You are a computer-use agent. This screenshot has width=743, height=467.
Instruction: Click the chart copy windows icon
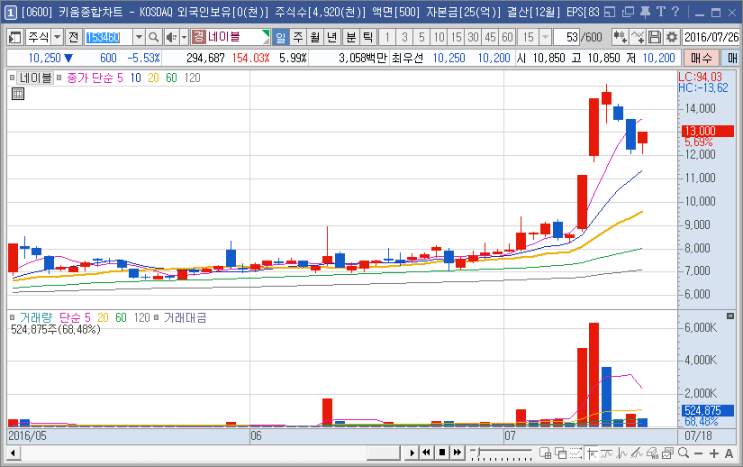point(668,453)
